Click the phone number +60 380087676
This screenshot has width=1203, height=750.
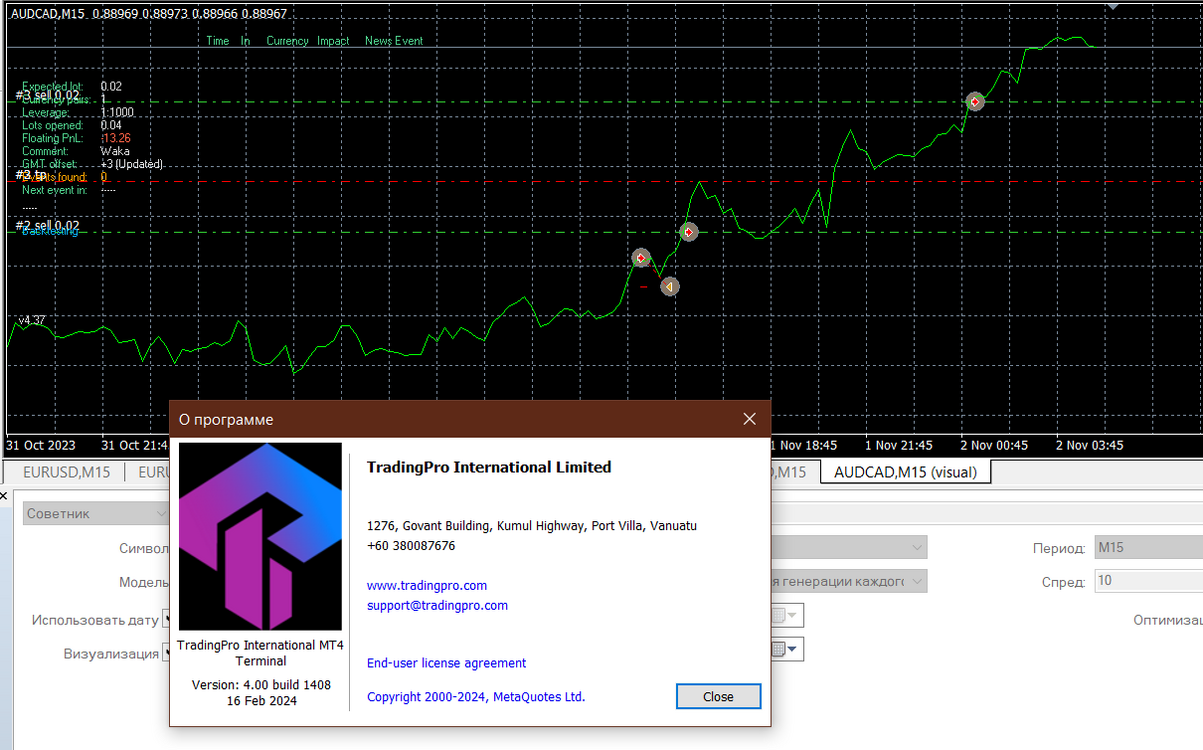(411, 546)
